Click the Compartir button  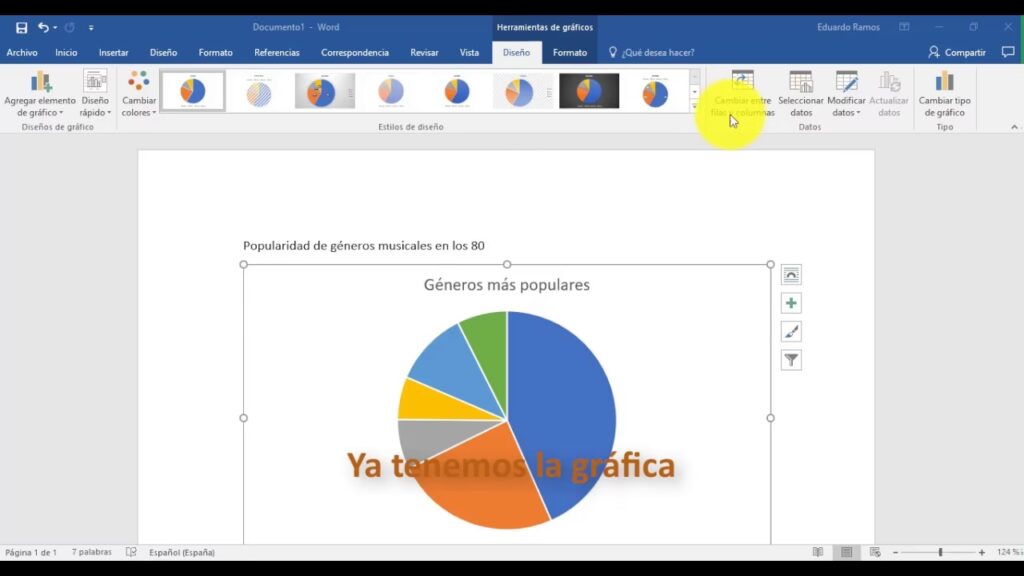point(957,52)
